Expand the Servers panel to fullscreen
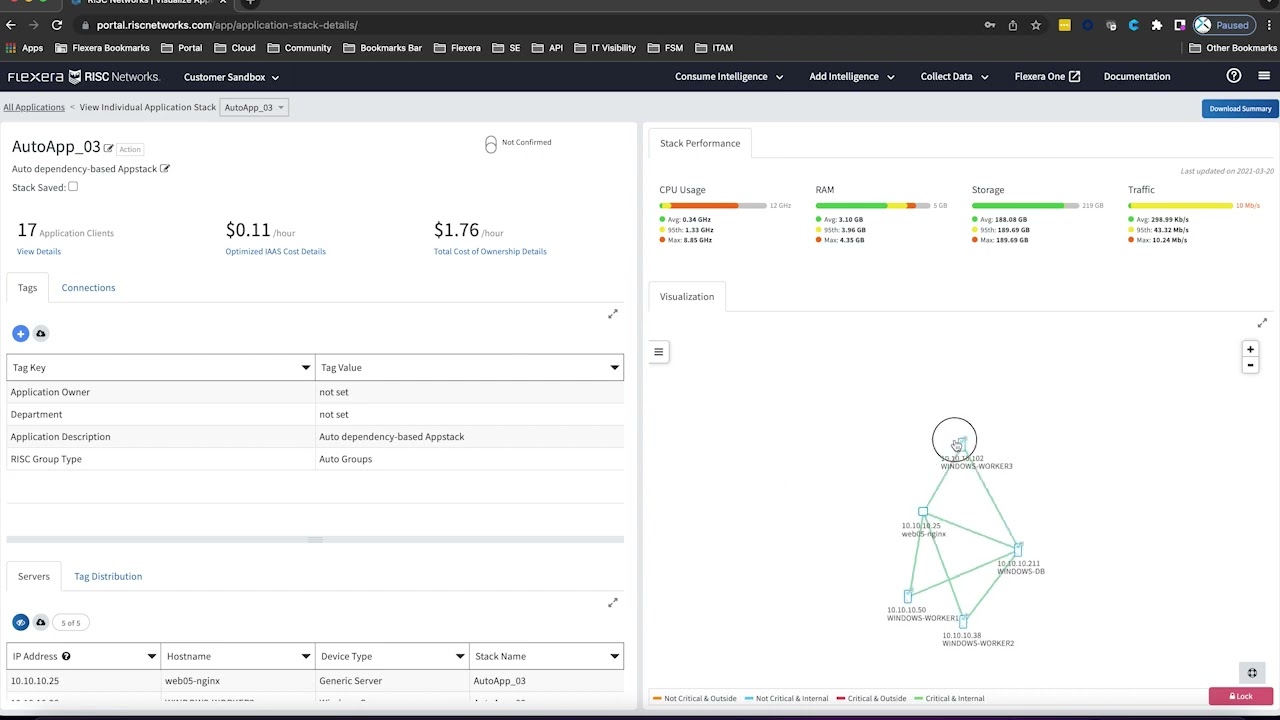Screen dimensions: 1280x720 tap(613, 602)
